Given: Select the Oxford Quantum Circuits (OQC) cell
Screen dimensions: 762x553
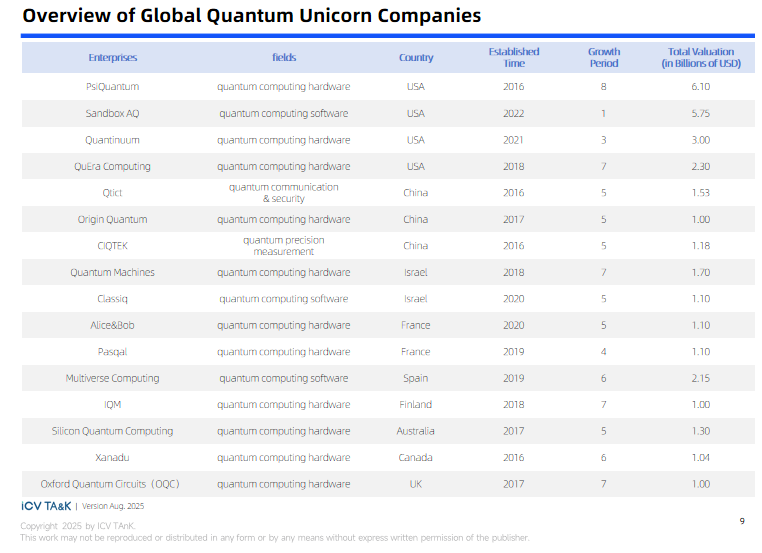Looking at the screenshot, I should click(x=110, y=485).
